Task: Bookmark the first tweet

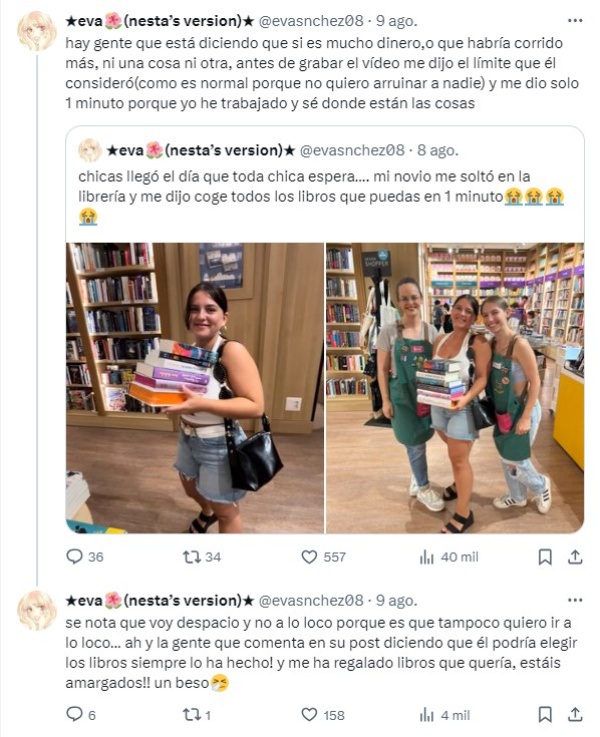Action: point(545,557)
